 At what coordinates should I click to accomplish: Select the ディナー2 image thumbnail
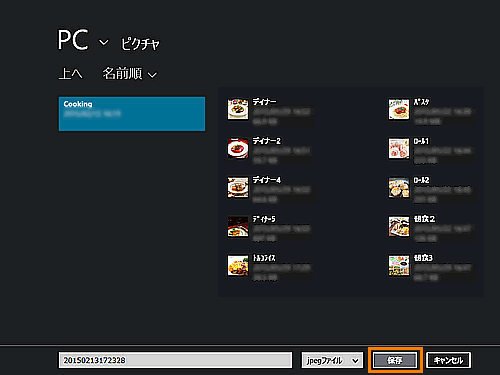[x=238, y=148]
